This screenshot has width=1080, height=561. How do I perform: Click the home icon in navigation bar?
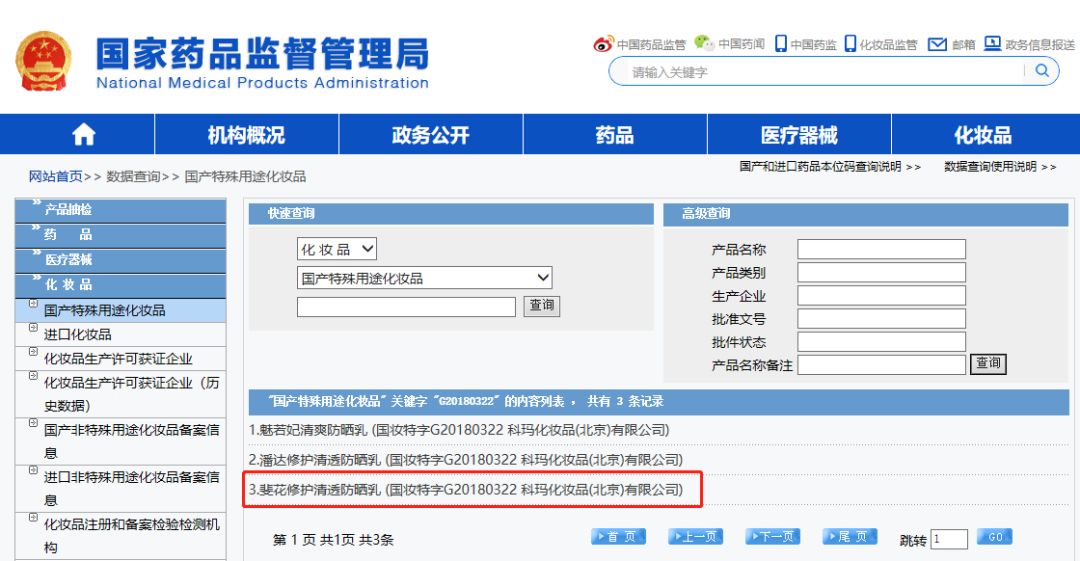click(83, 134)
